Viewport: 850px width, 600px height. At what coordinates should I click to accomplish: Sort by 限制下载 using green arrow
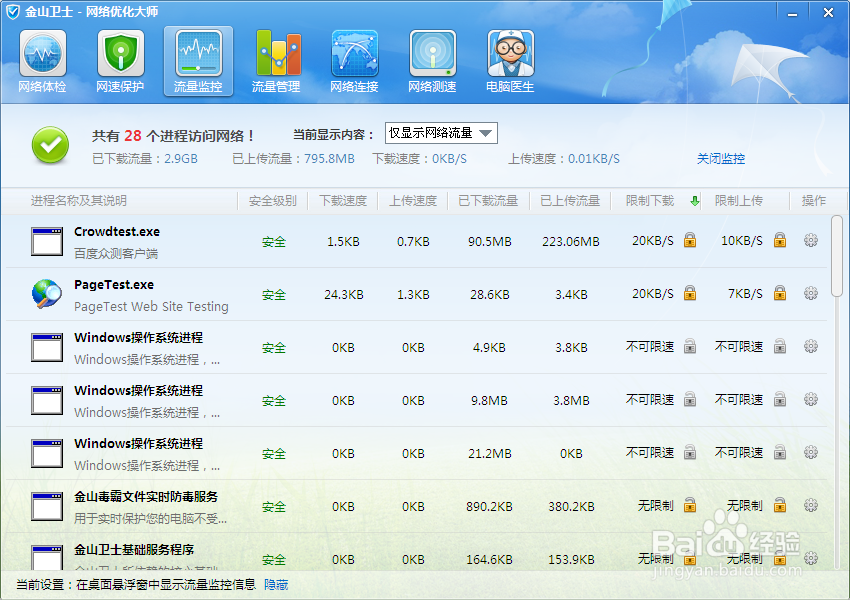(x=694, y=201)
